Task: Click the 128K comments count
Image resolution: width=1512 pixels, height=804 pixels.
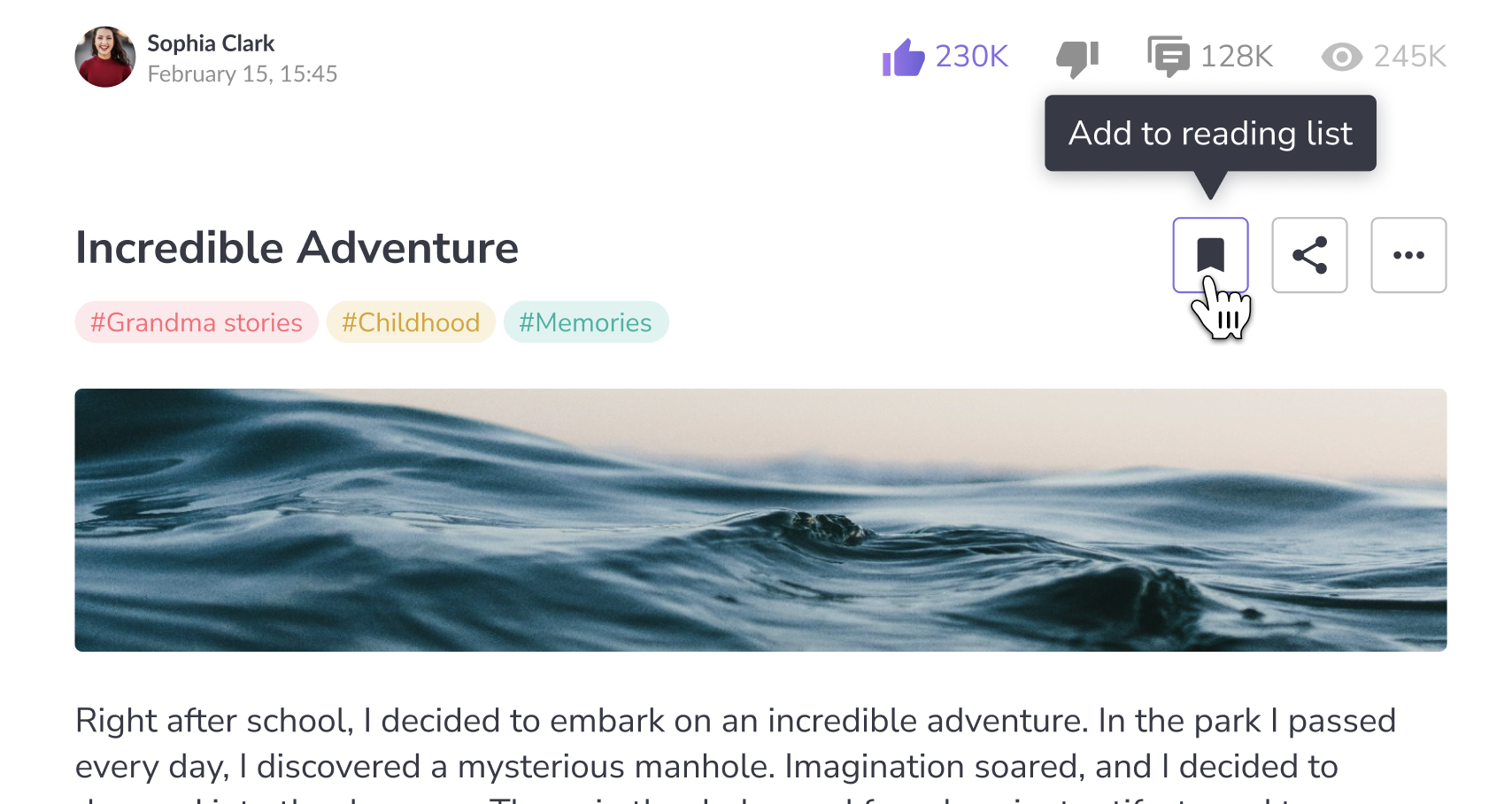Action: click(x=1236, y=57)
